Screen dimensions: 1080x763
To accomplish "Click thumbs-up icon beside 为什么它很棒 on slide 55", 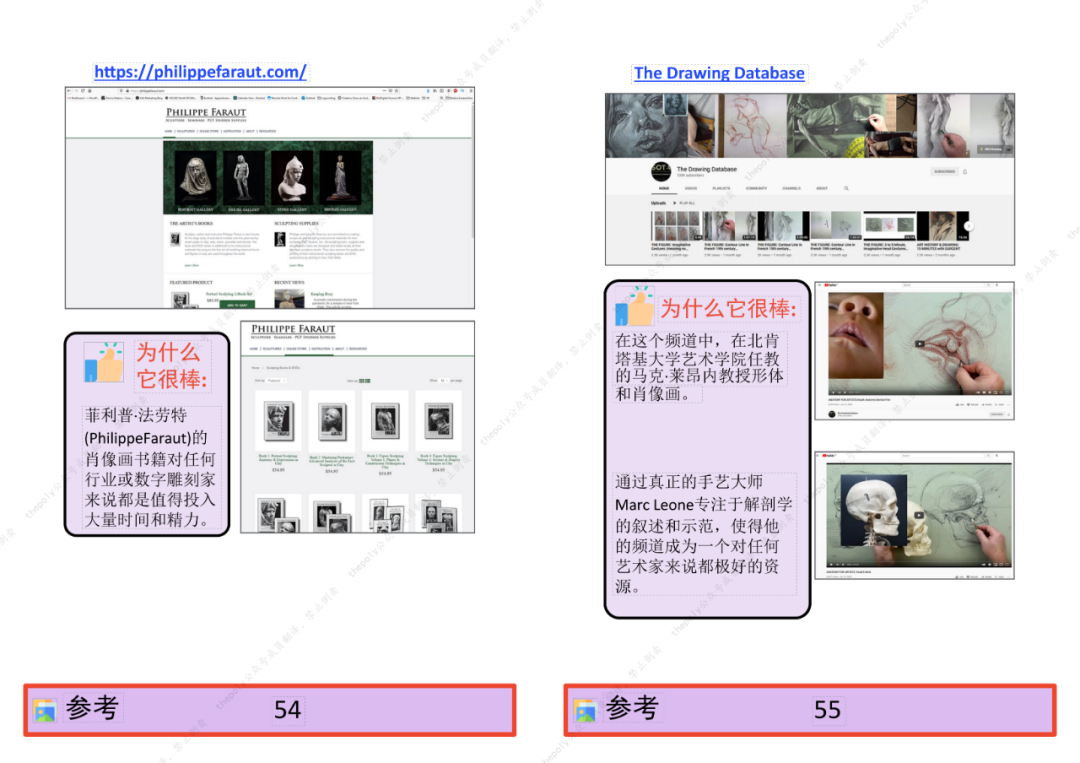I will click(634, 306).
